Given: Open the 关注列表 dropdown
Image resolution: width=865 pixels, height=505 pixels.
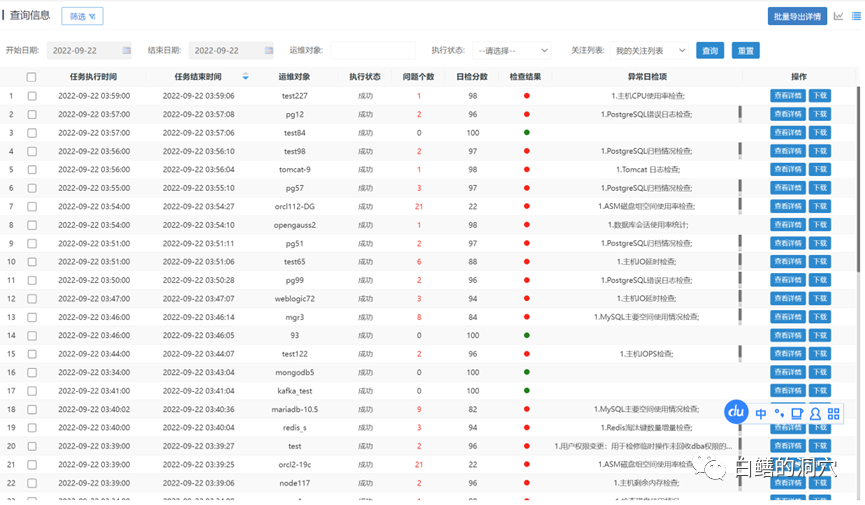Looking at the screenshot, I should [650, 50].
